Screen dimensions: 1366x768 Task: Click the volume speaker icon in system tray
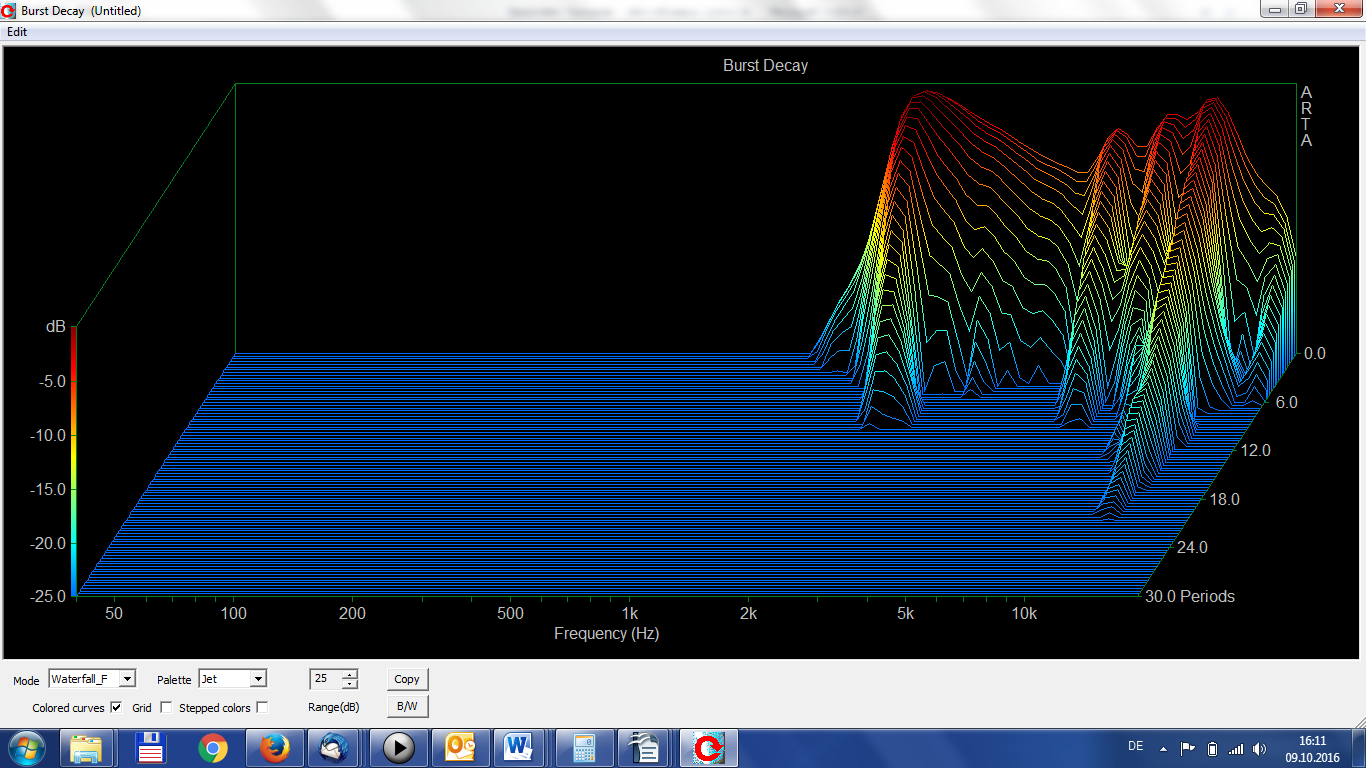coord(1259,748)
